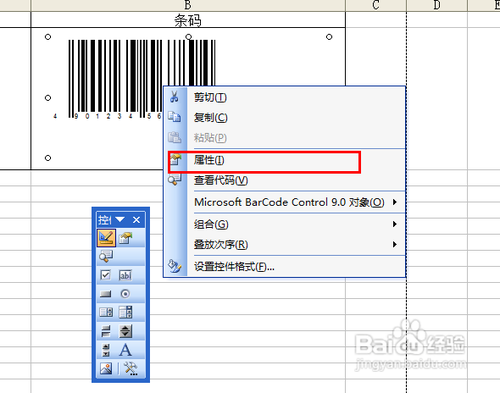500x393 pixels.
Task: Click the middle-left selection handle of the barcode
Action: (48, 98)
